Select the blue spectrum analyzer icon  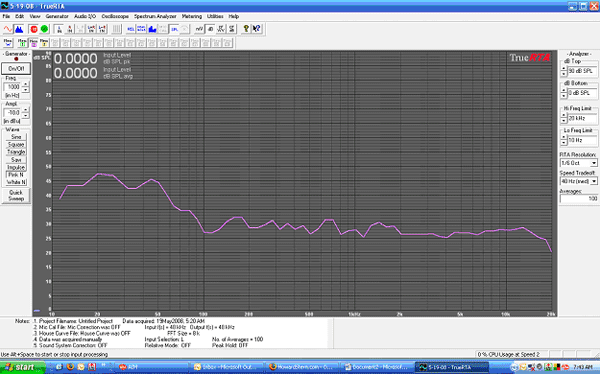pyautogui.click(x=18, y=29)
